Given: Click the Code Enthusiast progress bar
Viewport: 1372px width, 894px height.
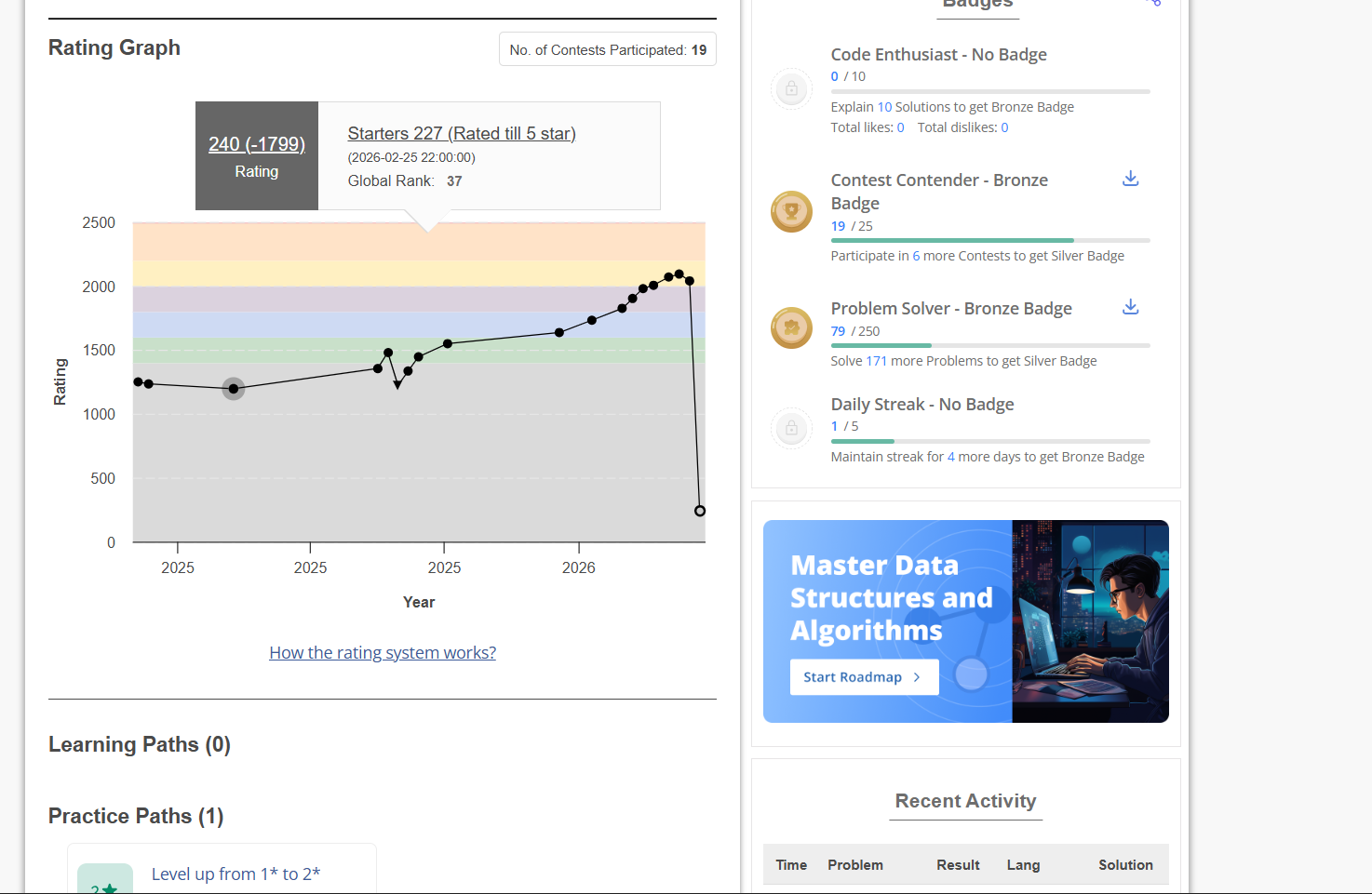Looking at the screenshot, I should (x=990, y=91).
